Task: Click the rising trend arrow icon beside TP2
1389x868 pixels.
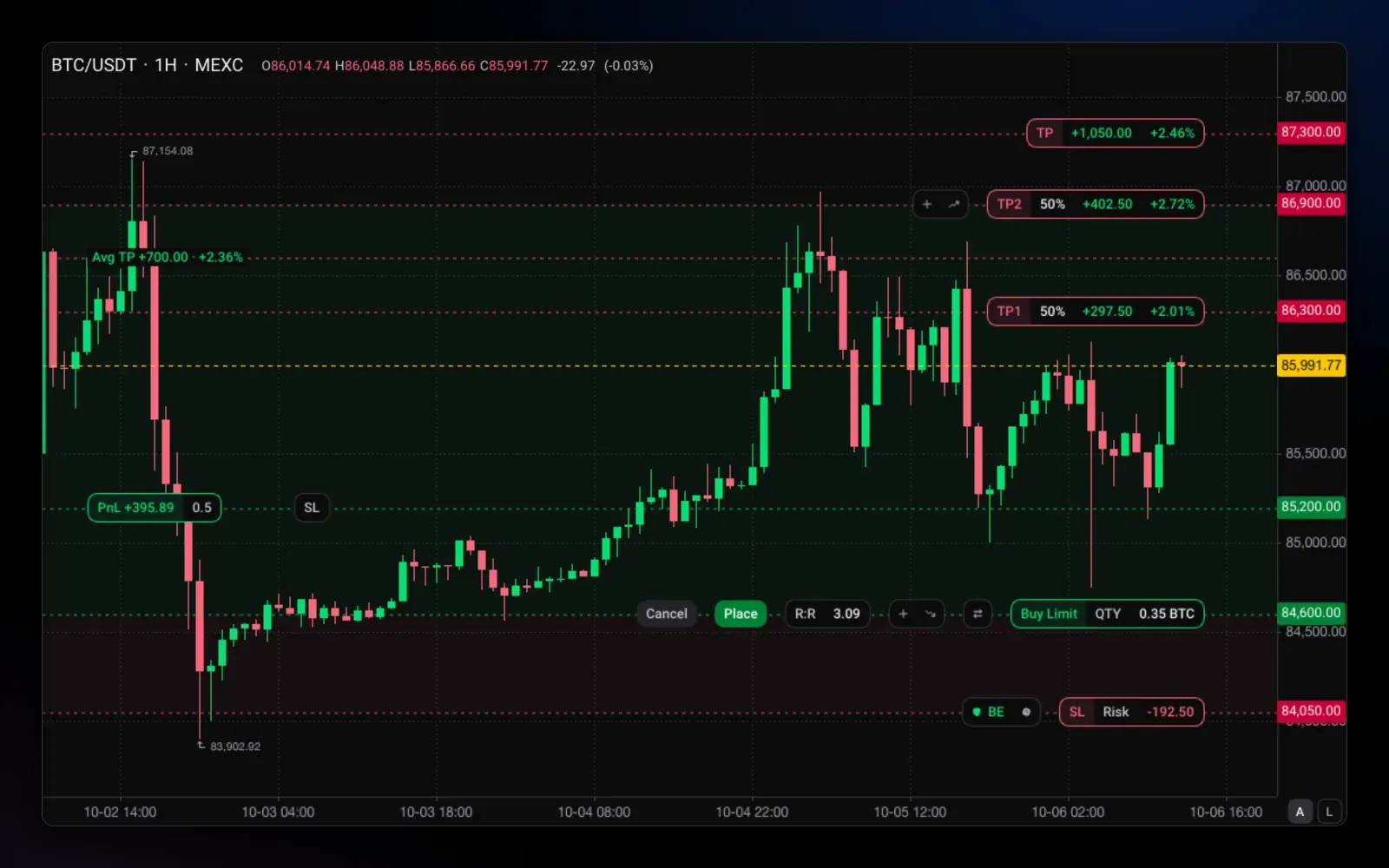Action: pyautogui.click(x=954, y=205)
